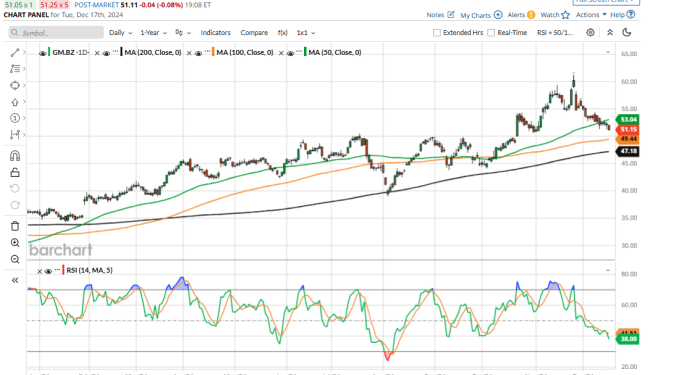Select the arrow marker tool
This screenshot has height=375, width=700.
pyautogui.click(x=15, y=102)
